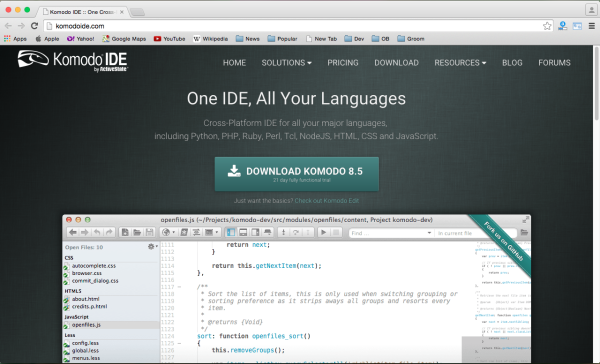Open the DOWNLOAD navigation item
This screenshot has height=364, width=600.
coord(396,63)
